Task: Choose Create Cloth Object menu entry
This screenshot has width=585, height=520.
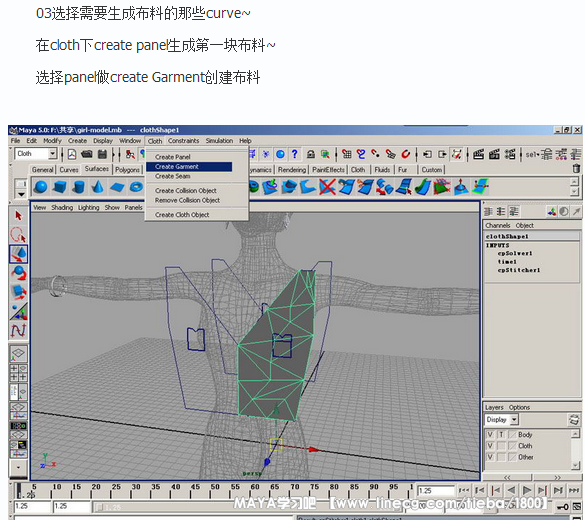Action: (x=182, y=215)
